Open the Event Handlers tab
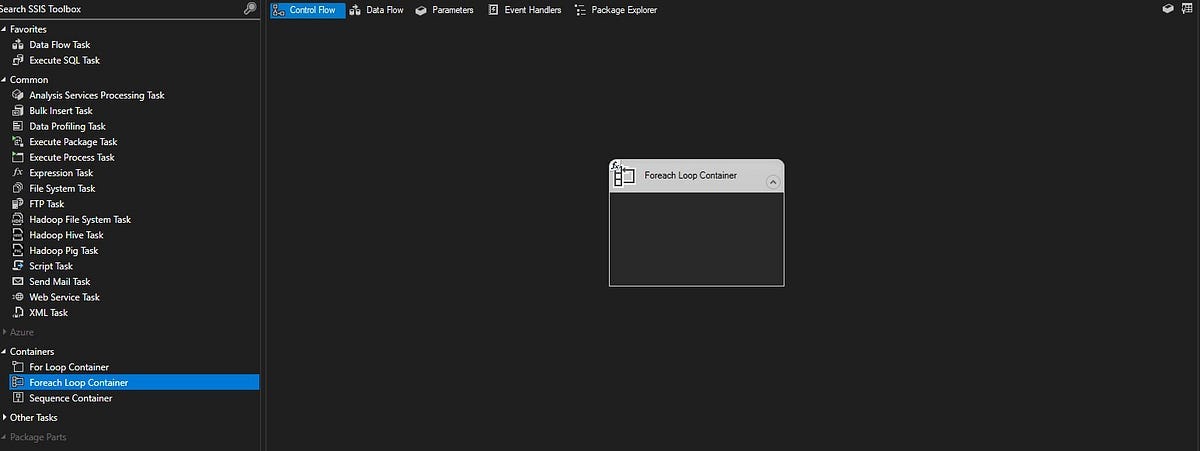The width and height of the screenshot is (1200, 451). click(x=525, y=10)
